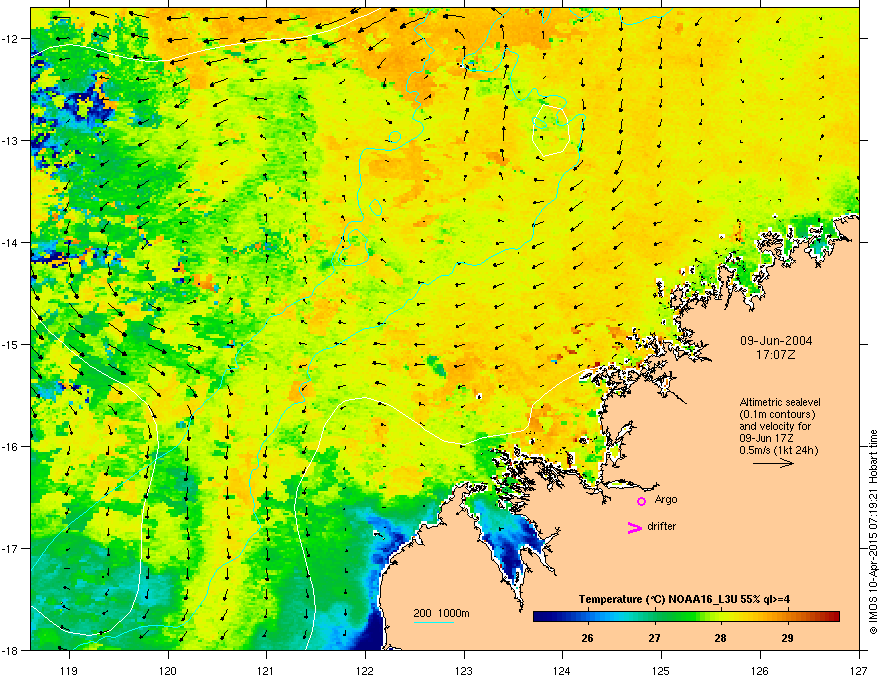
Task: Click the longitude axis label '126'
Action: coord(760,670)
